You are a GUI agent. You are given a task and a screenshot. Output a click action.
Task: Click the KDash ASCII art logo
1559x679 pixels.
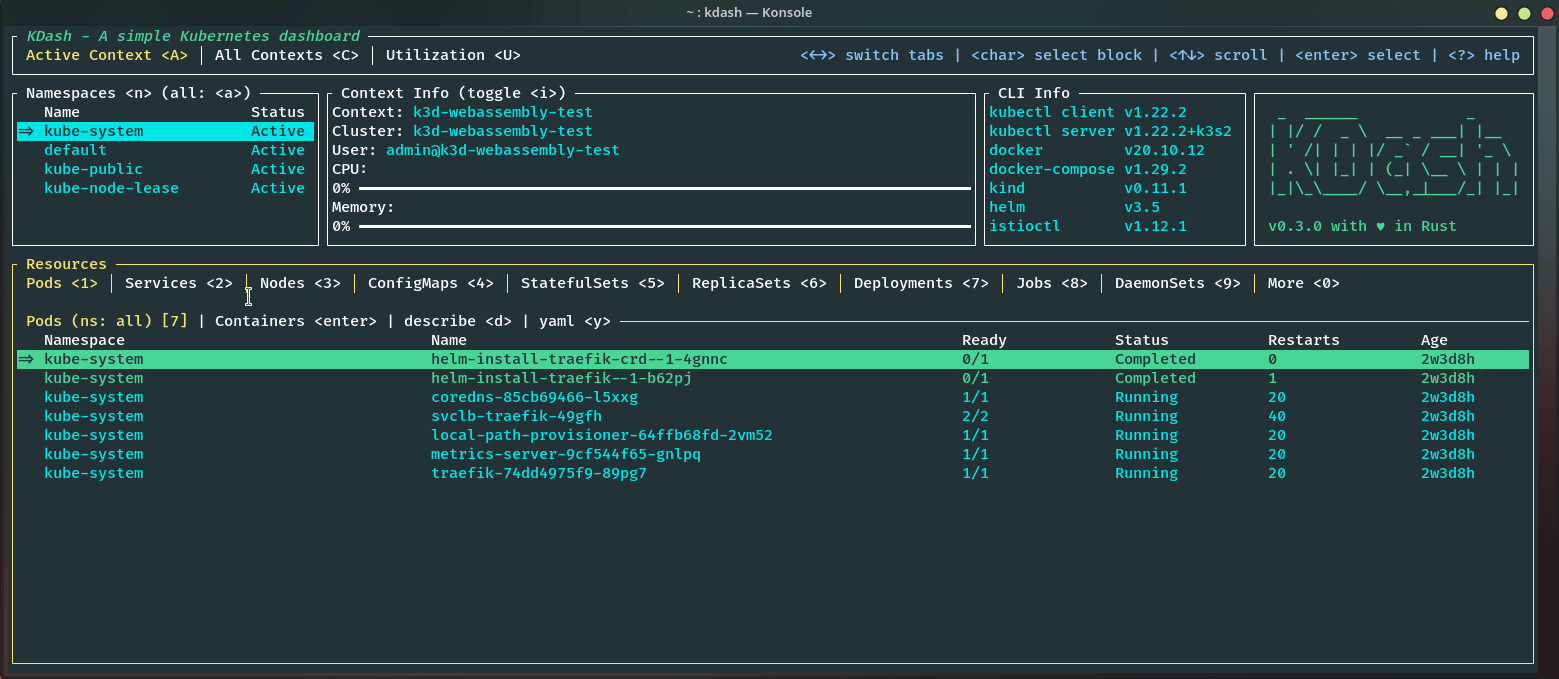[1394, 160]
